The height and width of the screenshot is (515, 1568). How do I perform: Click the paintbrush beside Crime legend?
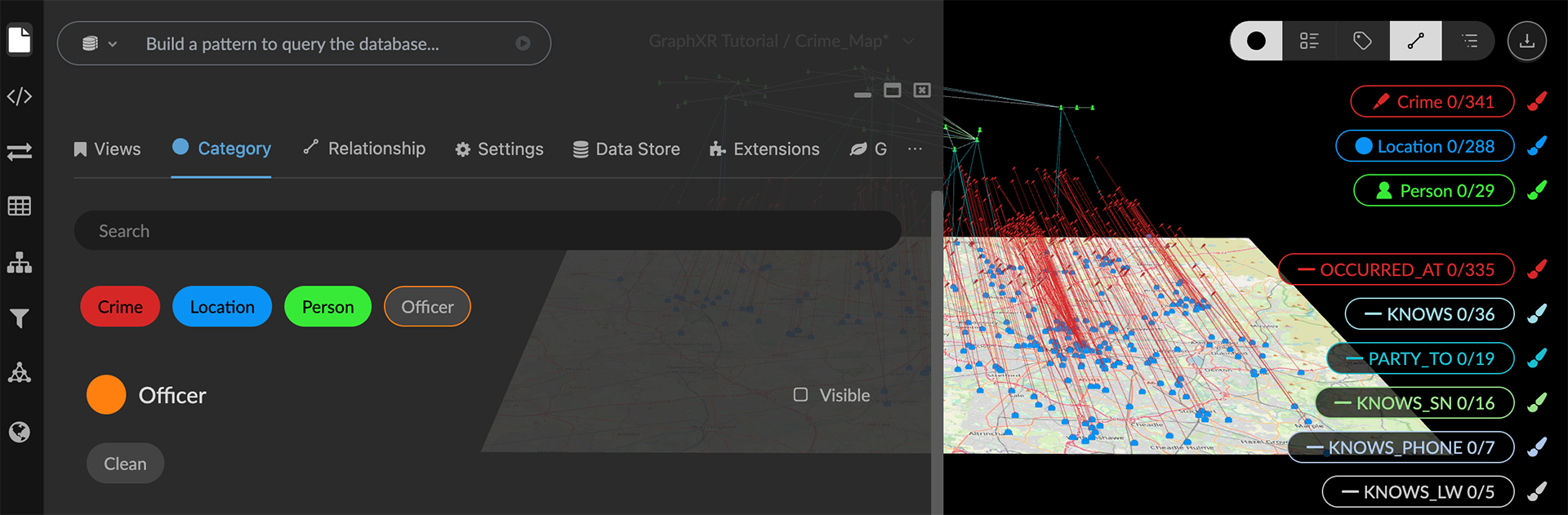coord(1537,102)
